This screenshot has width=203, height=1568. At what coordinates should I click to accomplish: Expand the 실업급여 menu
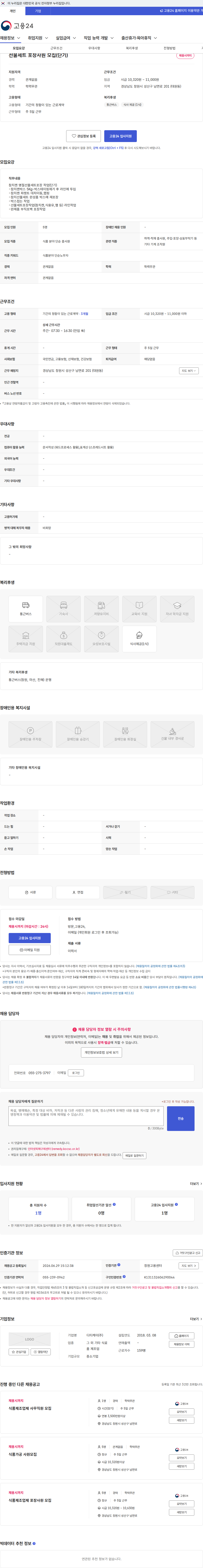point(66,38)
